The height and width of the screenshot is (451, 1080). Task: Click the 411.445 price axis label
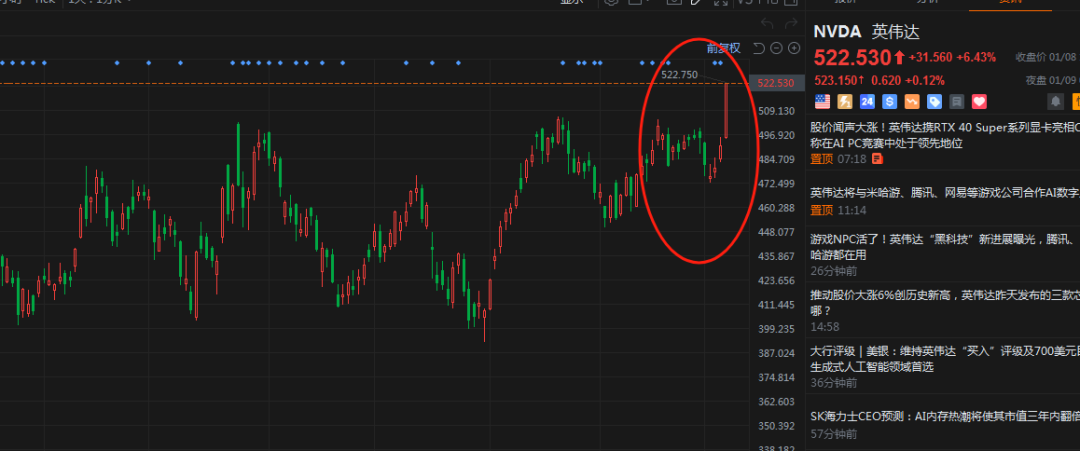click(776, 304)
